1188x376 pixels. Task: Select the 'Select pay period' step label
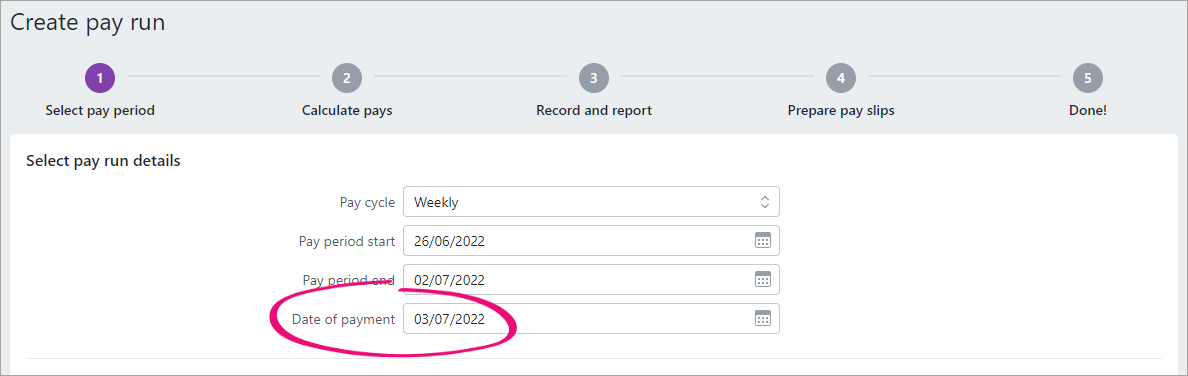point(100,111)
